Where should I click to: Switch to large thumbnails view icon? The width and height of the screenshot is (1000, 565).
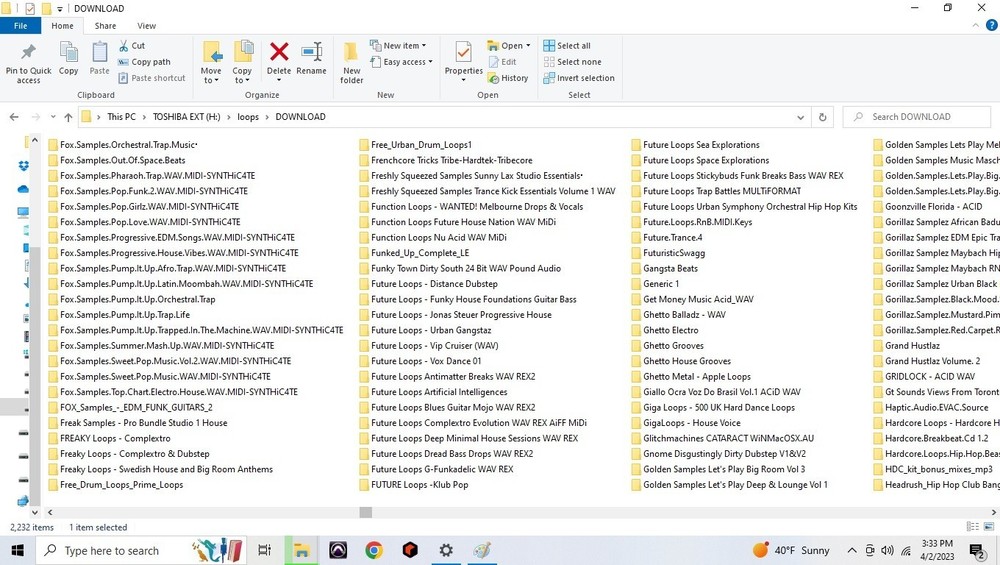click(989, 526)
